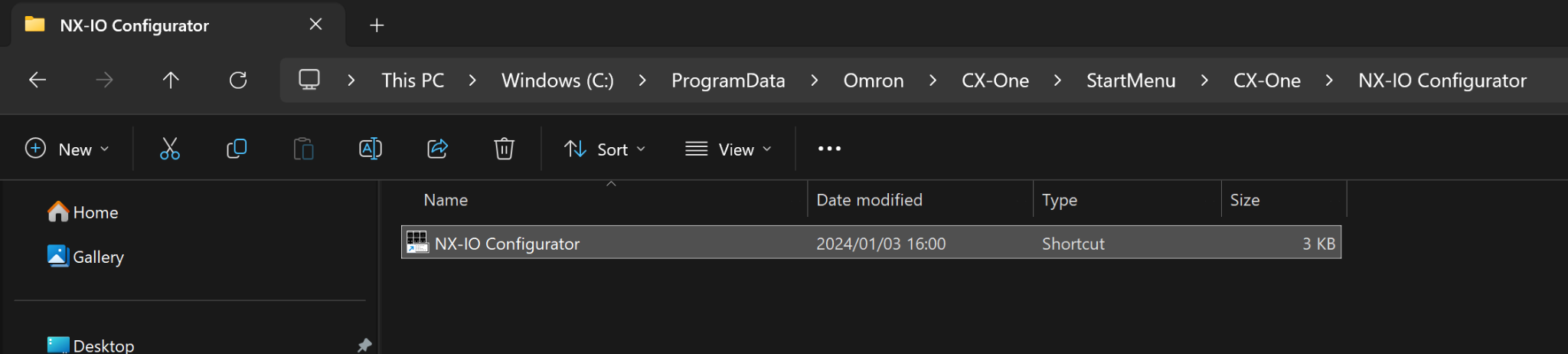Click the Copy icon in toolbar

point(237,149)
